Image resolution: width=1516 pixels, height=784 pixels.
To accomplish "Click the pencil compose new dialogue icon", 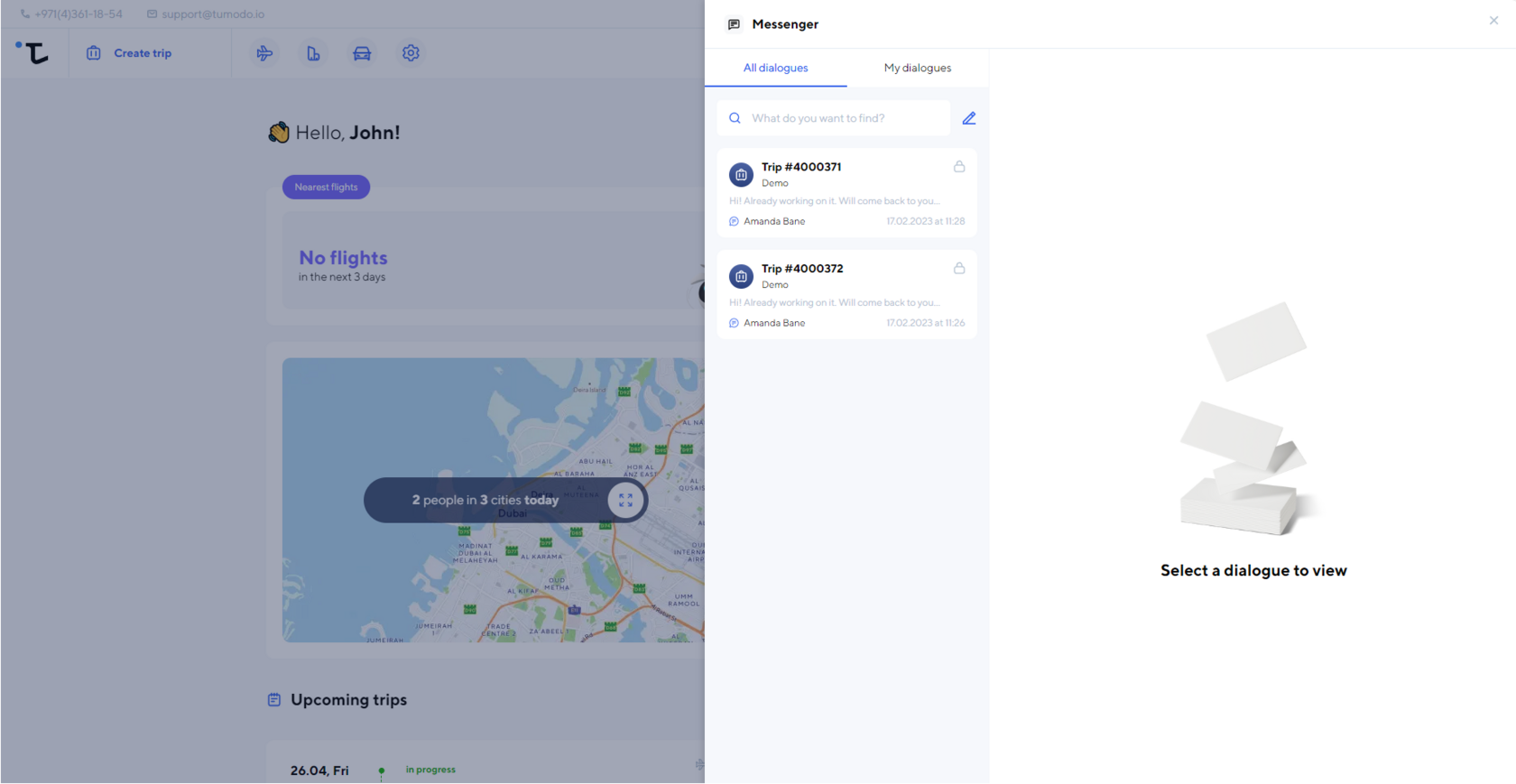I will tap(968, 118).
